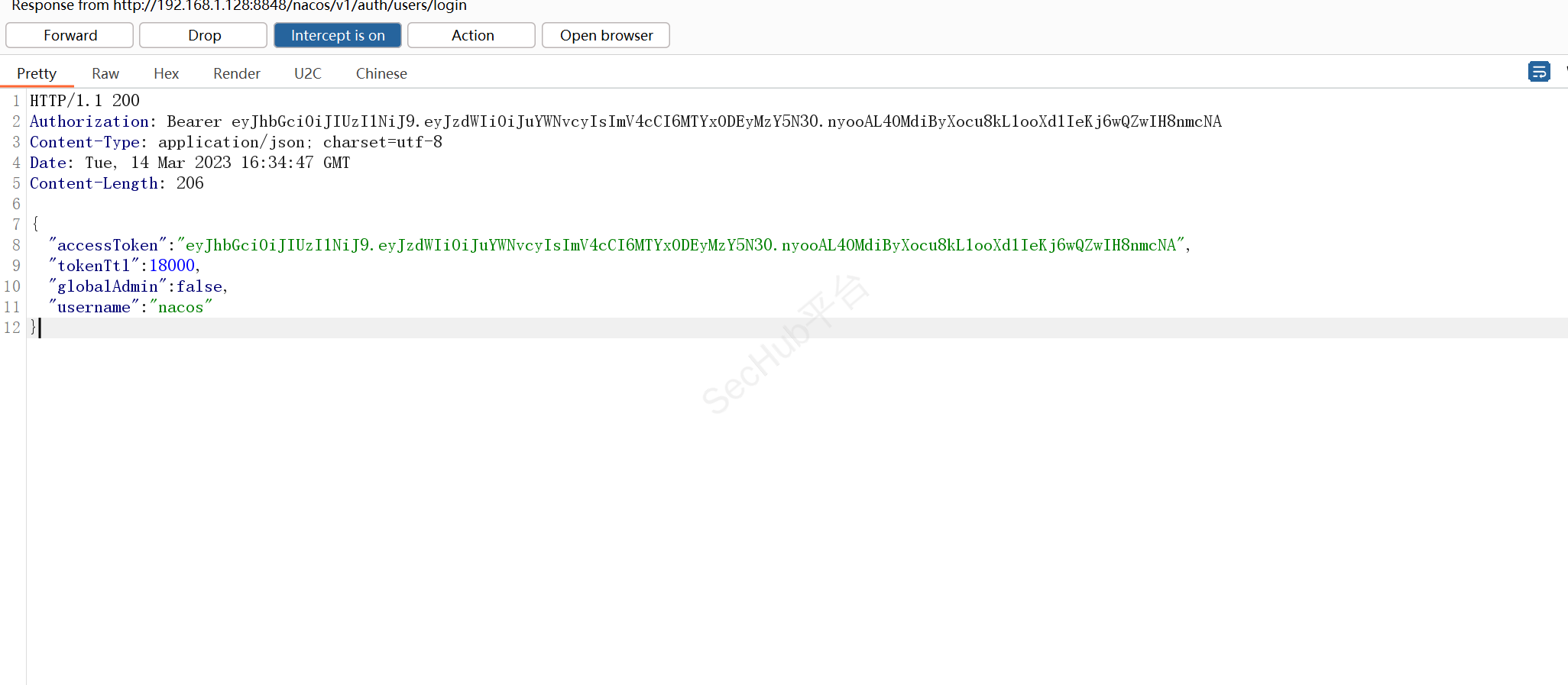Viewport: 1568px width, 685px height.
Task: Click the Authorization header name
Action: tap(89, 121)
